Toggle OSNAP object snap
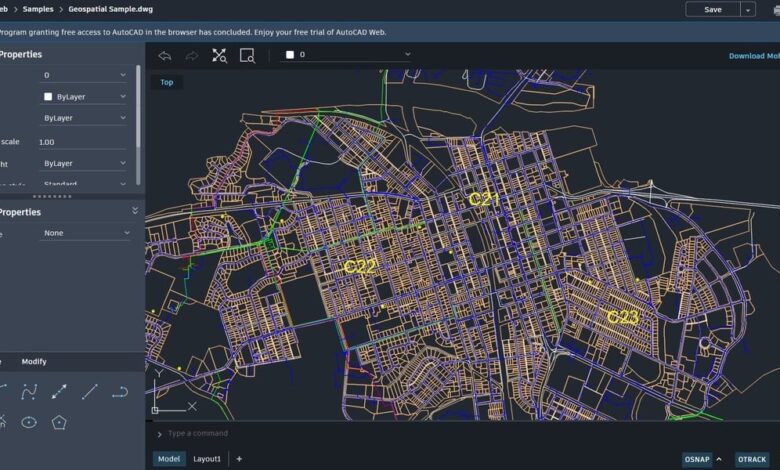 697,459
